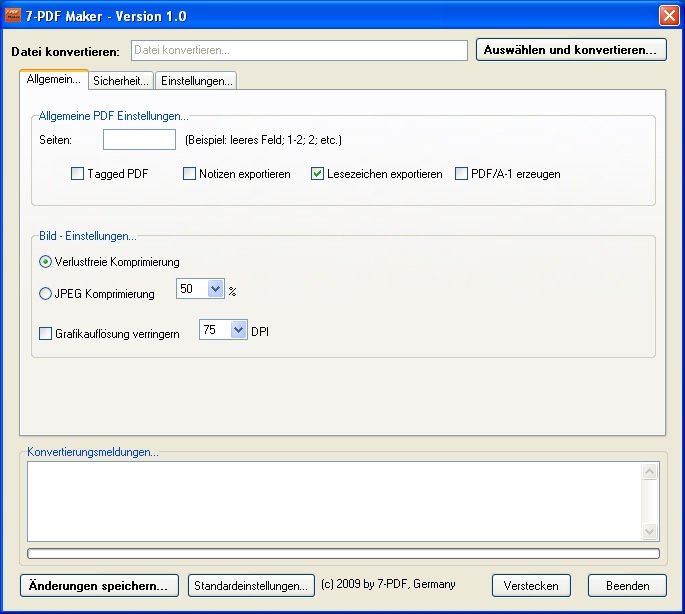The image size is (685, 614).
Task: Click Auswählen und konvertieren button
Action: [x=571, y=49]
